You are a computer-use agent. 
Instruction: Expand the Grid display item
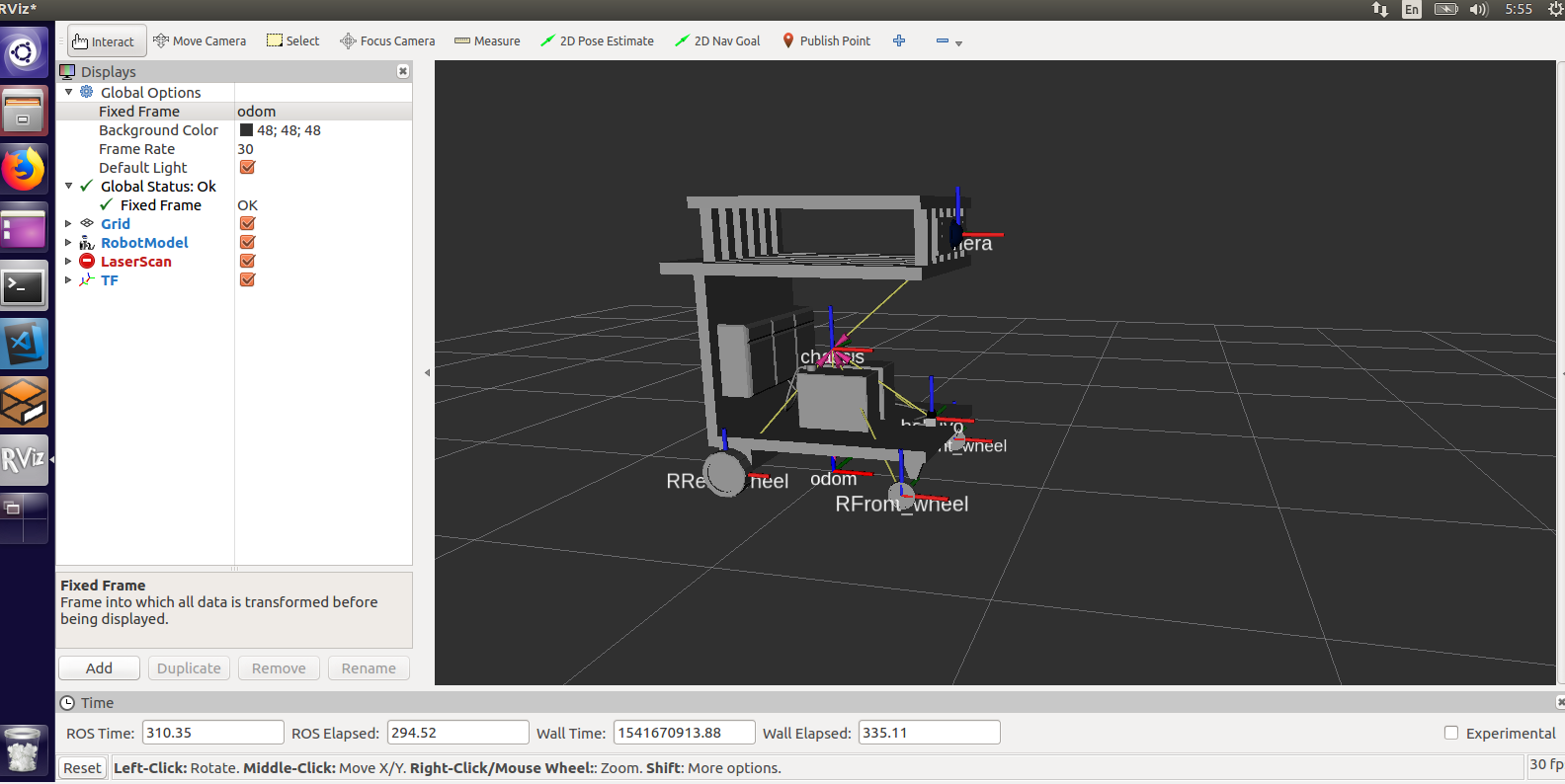(68, 224)
